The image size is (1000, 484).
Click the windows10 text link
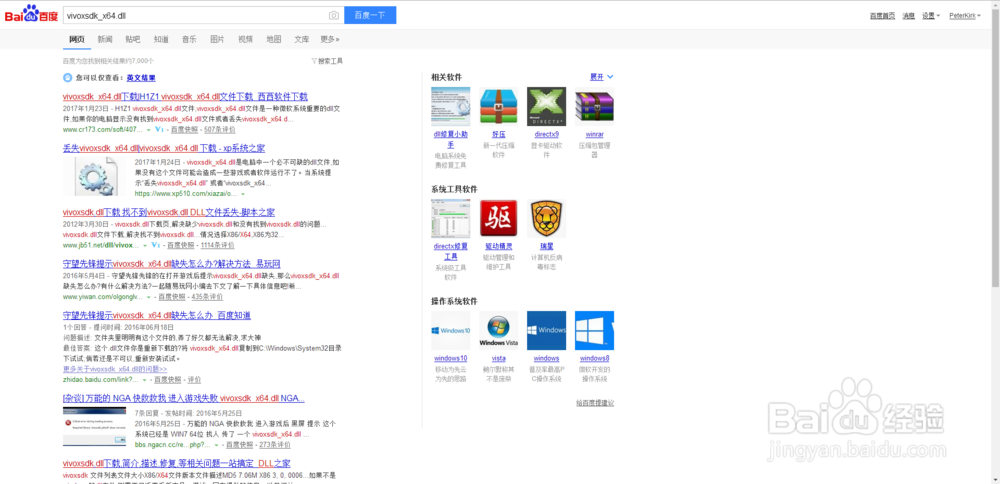pyautogui.click(x=450, y=358)
